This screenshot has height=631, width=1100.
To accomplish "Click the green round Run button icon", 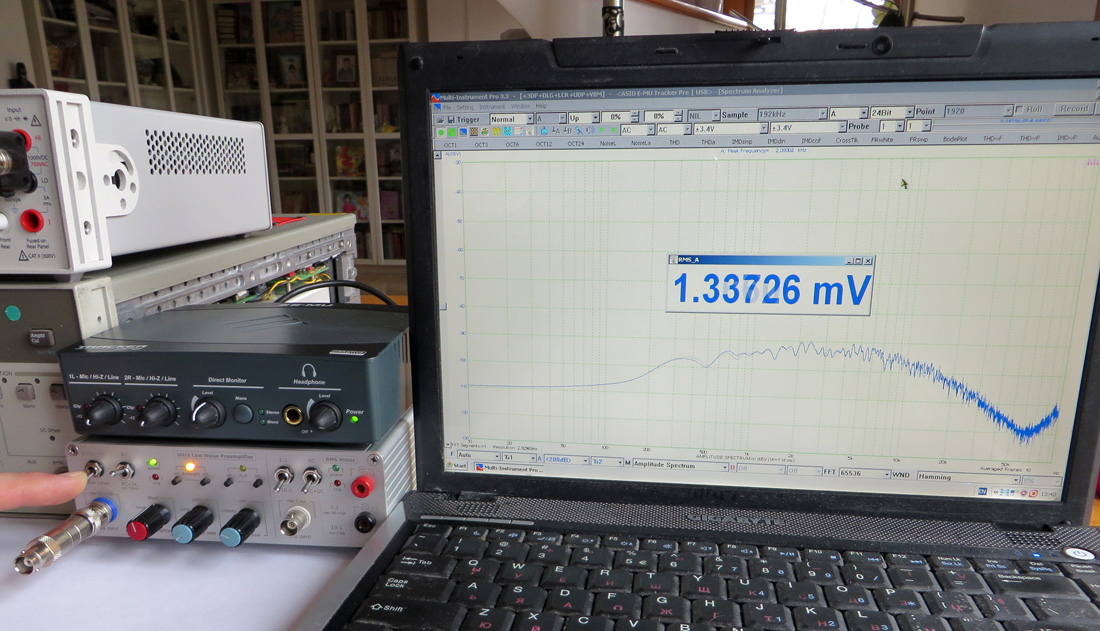I will (441, 132).
